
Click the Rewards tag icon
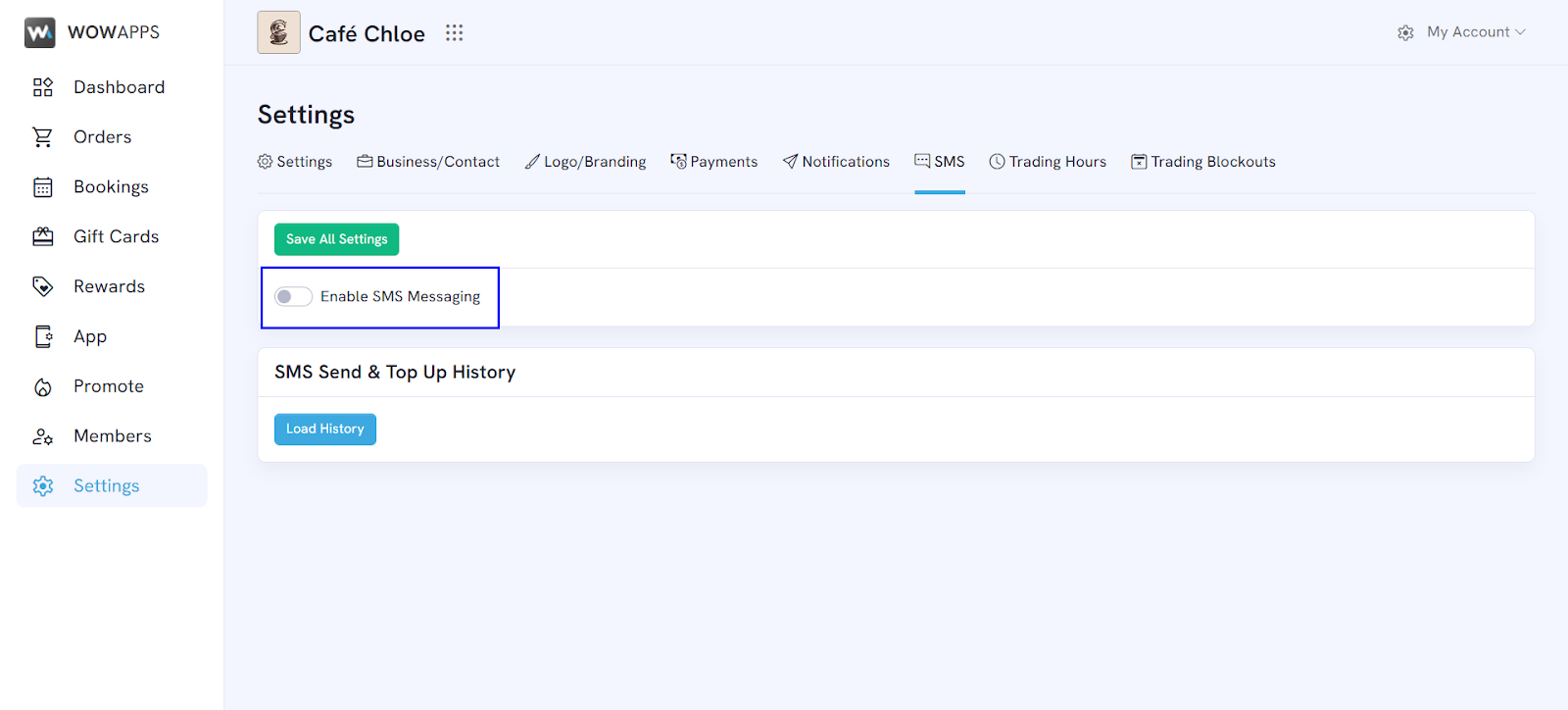click(x=43, y=286)
